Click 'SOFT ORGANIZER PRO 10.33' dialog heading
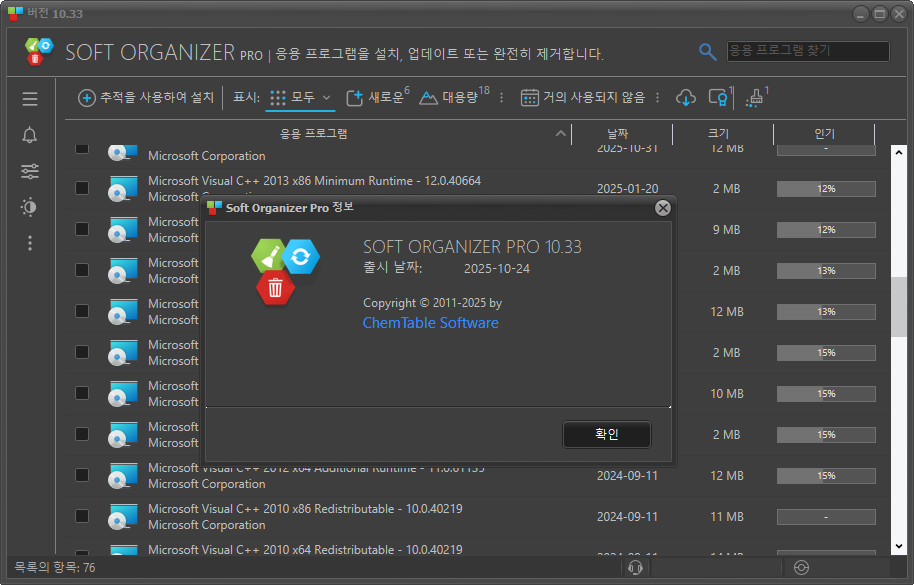This screenshot has width=914, height=585. click(472, 247)
